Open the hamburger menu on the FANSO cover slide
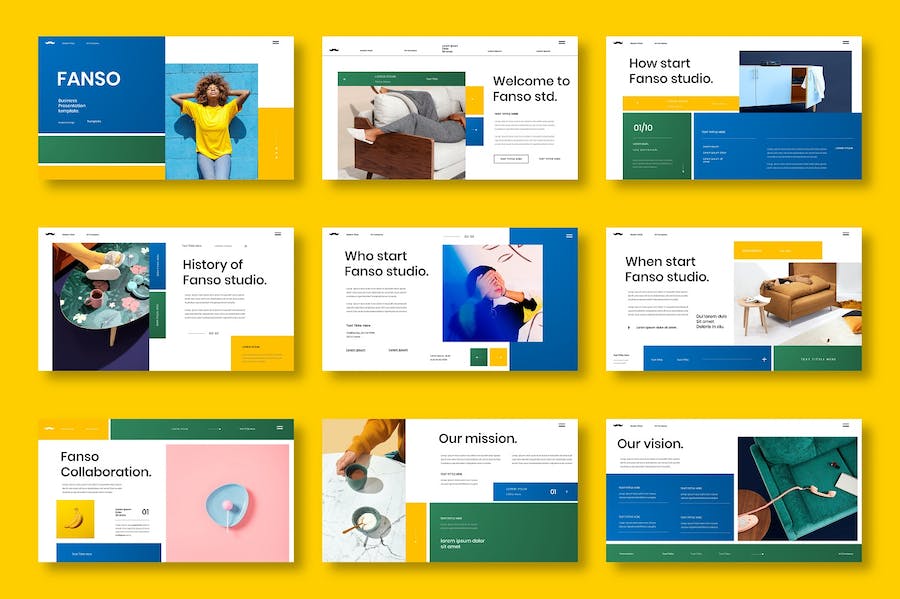900x599 pixels. pyautogui.click(x=276, y=42)
